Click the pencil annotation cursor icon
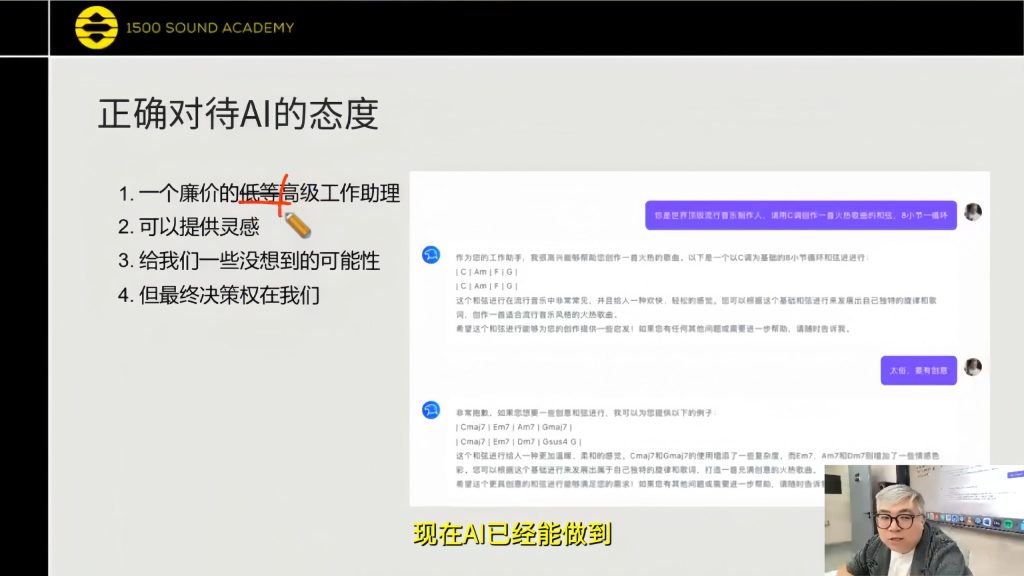Screen dimensions: 1024x576 (297, 224)
